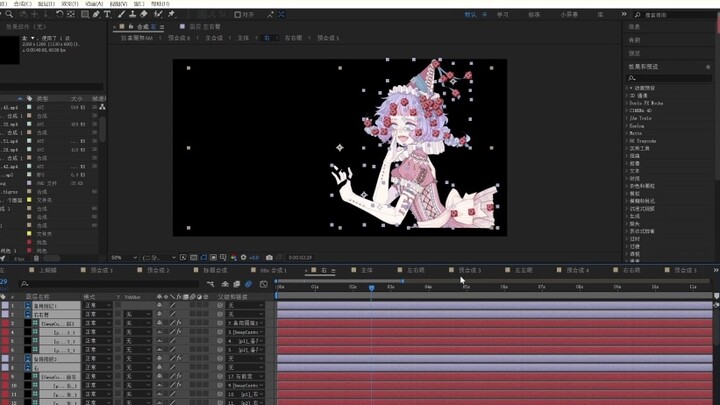
Task: Select the Roto Brush tool
Action: [158, 14]
